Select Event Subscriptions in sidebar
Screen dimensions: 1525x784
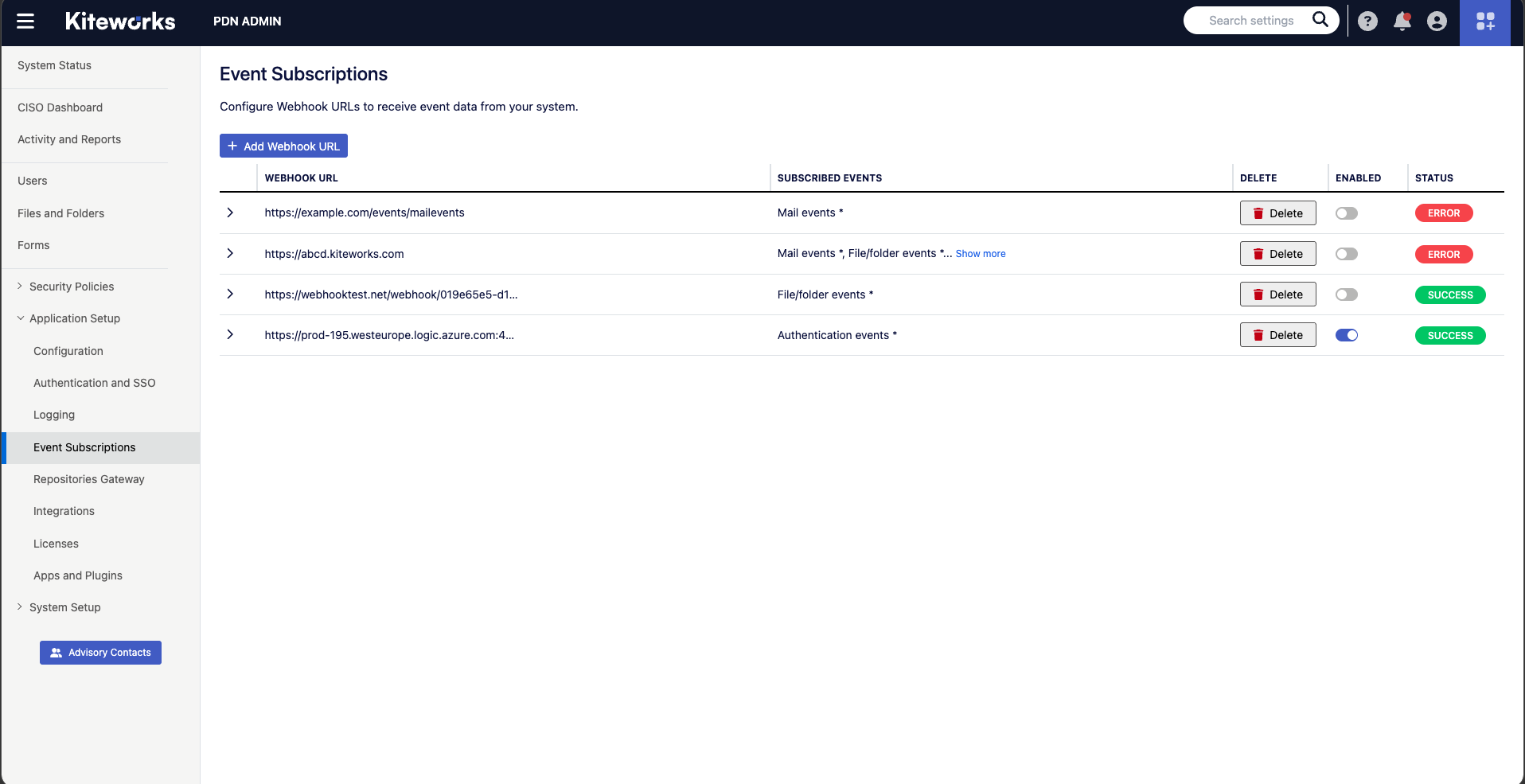[101, 447]
